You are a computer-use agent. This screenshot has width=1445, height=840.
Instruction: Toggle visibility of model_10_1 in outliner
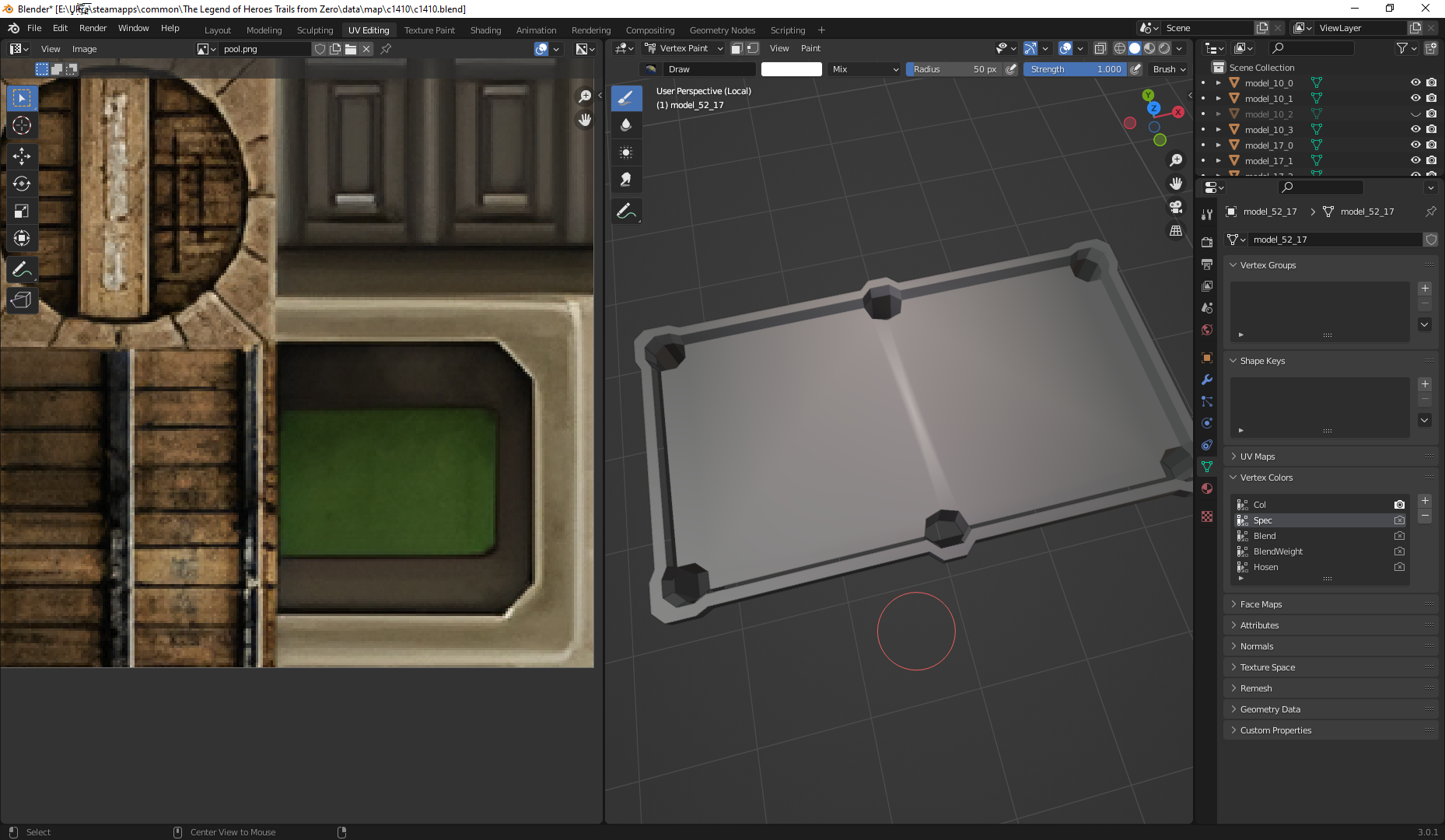(x=1415, y=98)
